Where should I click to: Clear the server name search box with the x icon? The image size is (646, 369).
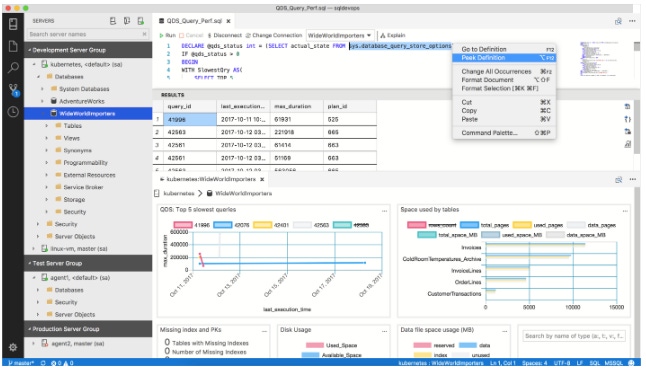[x=144, y=34]
